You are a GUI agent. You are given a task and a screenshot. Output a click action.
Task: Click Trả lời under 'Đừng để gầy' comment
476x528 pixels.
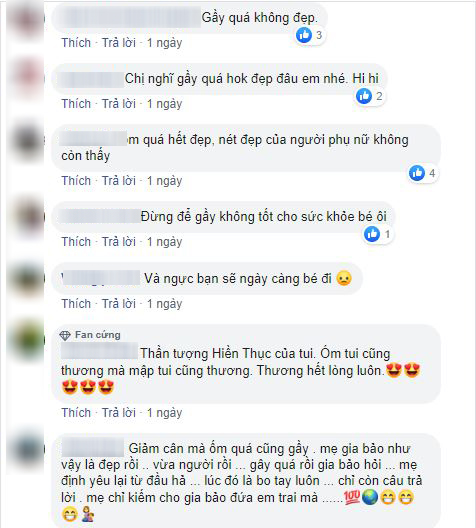[119, 242]
